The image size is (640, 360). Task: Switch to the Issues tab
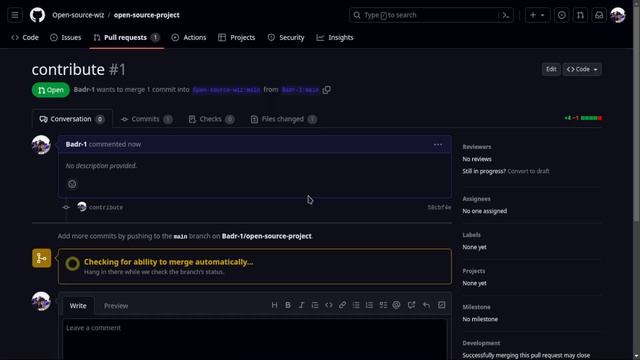click(66, 38)
